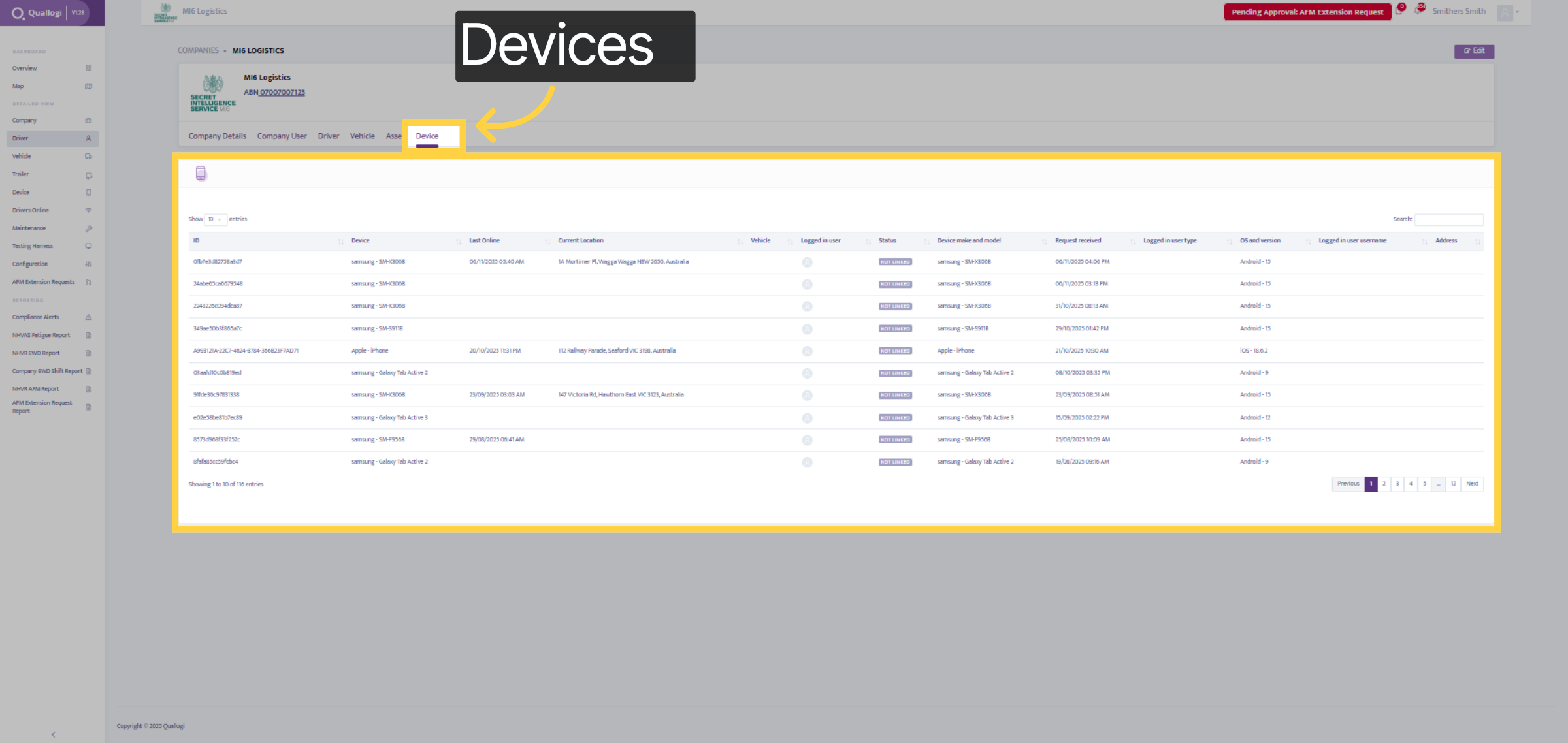Select the Device tab
The height and width of the screenshot is (743, 1568).
[x=427, y=136]
